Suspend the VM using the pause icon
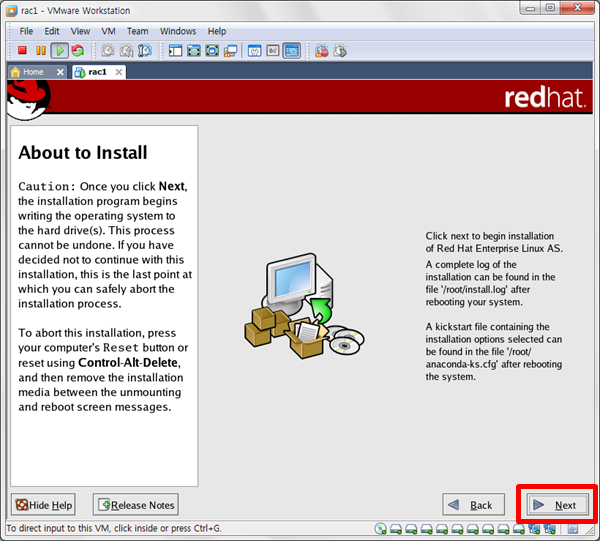The width and height of the screenshot is (600, 541). point(41,51)
